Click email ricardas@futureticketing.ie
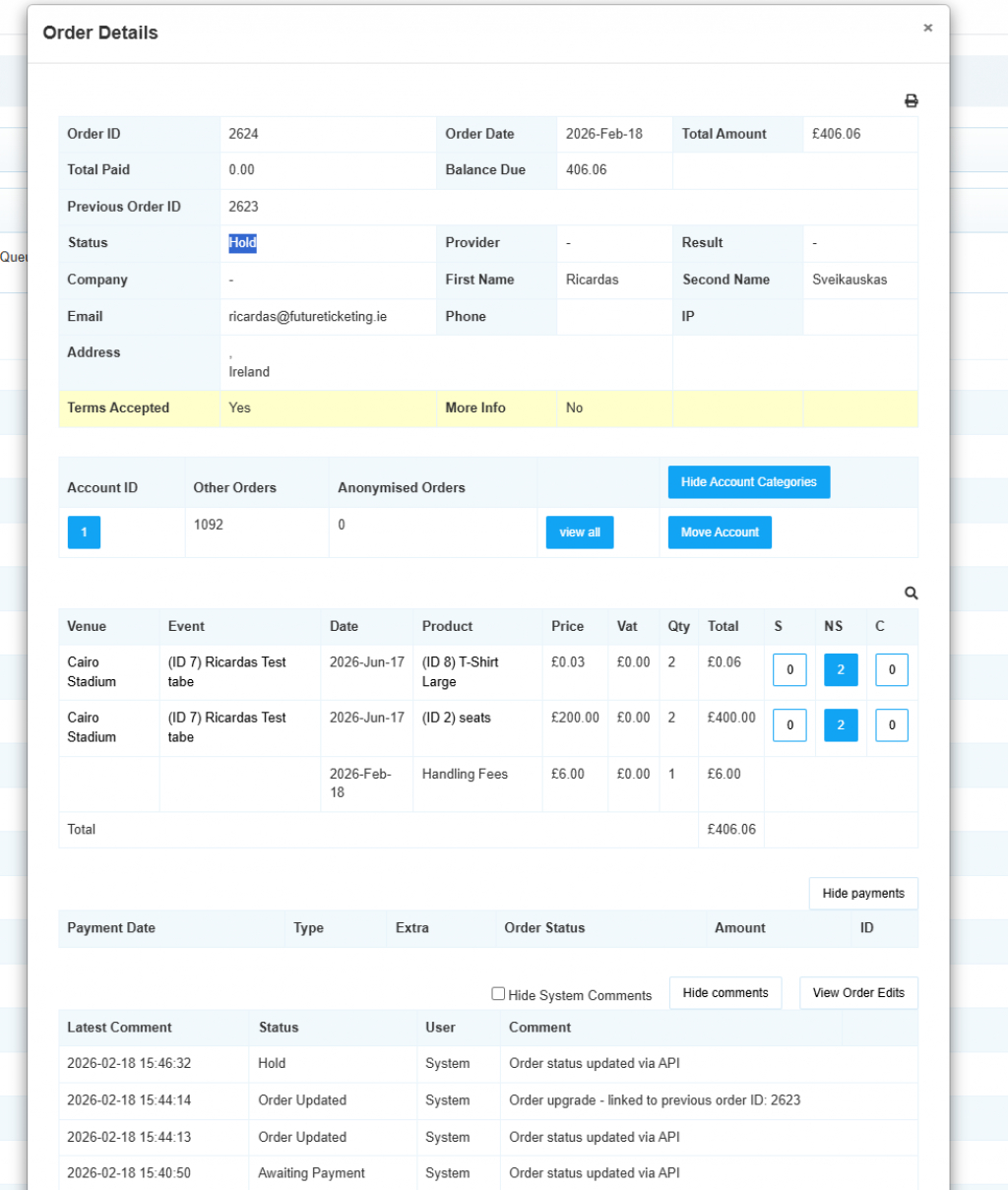The width and height of the screenshot is (1008, 1190). [x=308, y=316]
